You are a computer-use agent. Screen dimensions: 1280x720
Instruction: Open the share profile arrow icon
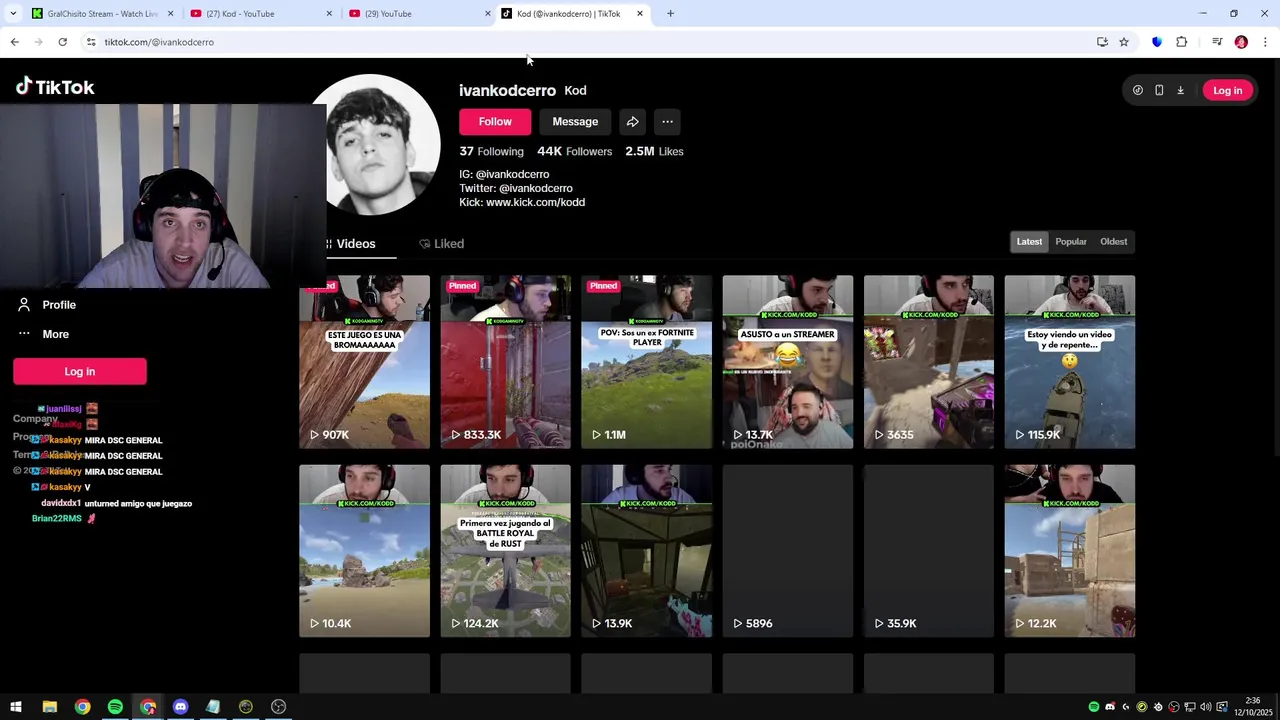click(632, 122)
